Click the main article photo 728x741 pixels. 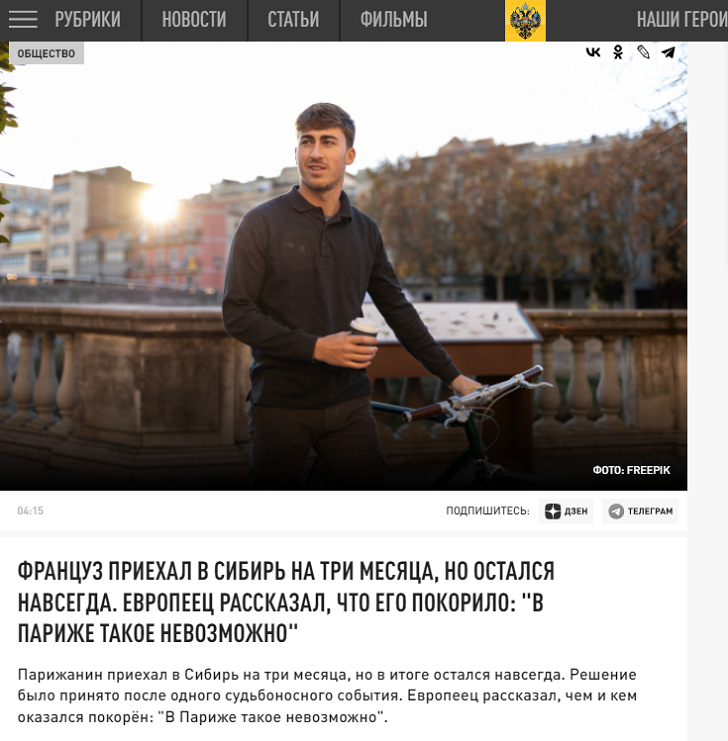point(343,266)
